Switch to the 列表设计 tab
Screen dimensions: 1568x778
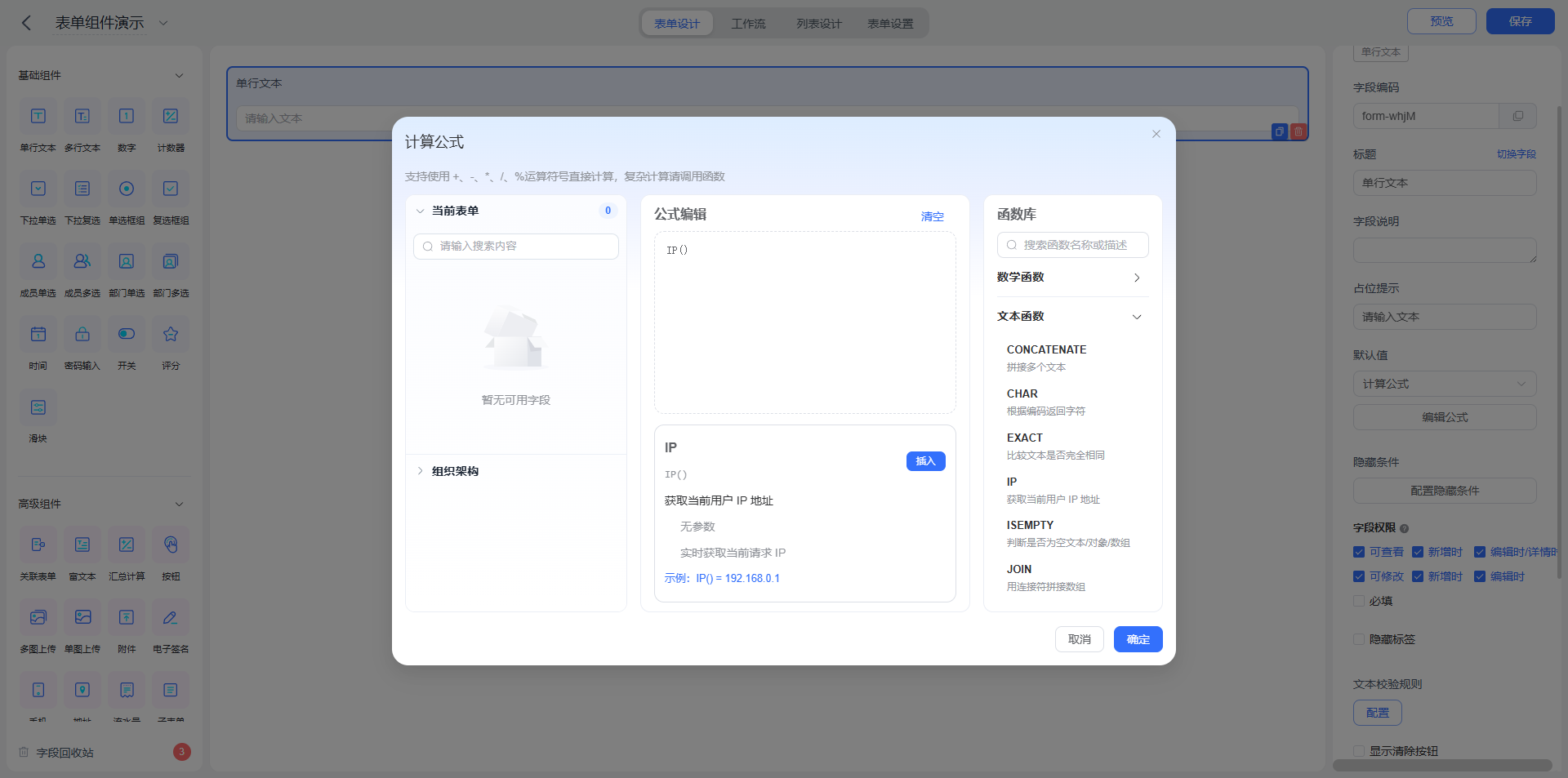tap(819, 24)
